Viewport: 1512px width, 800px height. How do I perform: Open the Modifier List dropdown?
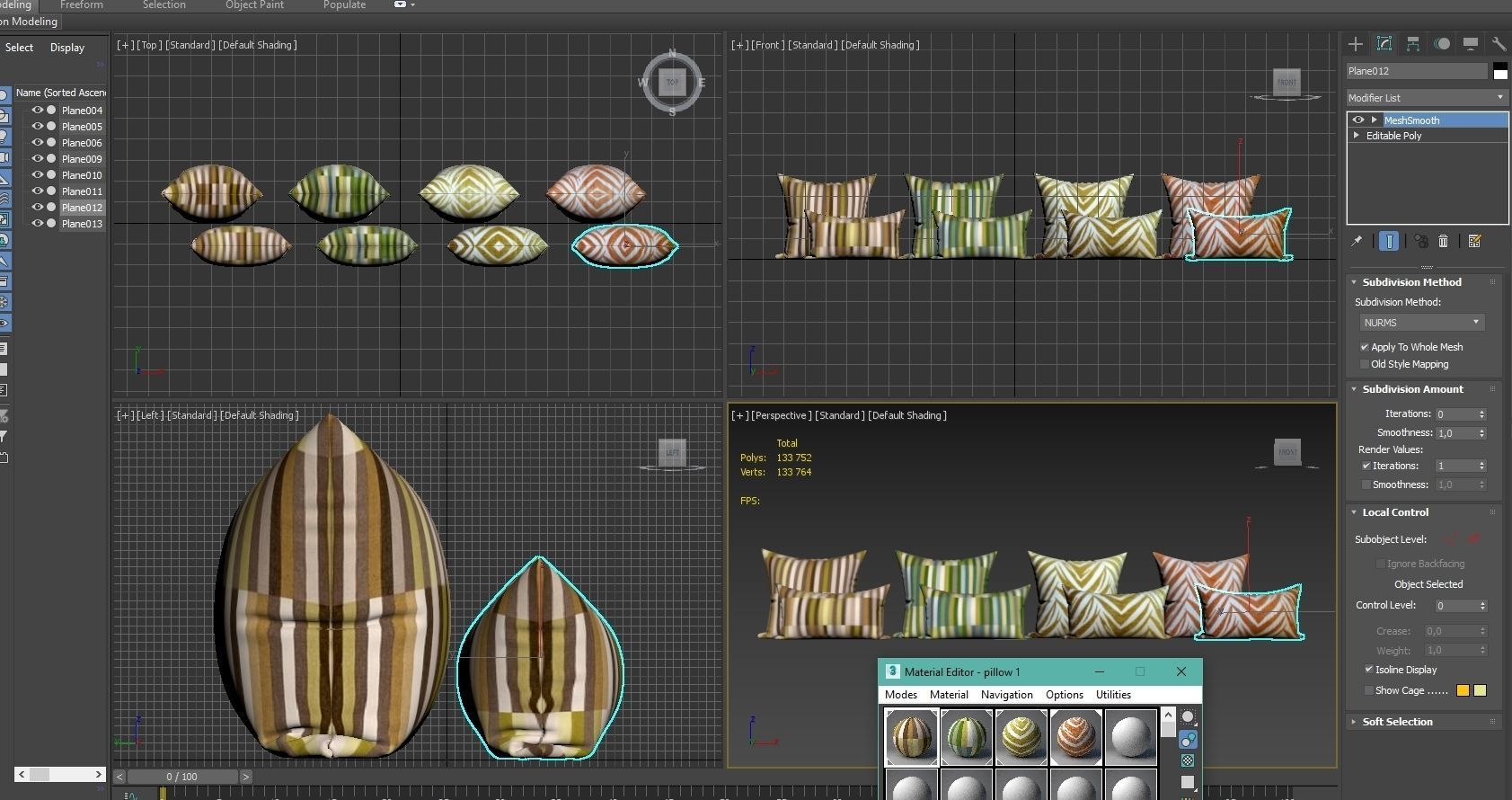1427,97
